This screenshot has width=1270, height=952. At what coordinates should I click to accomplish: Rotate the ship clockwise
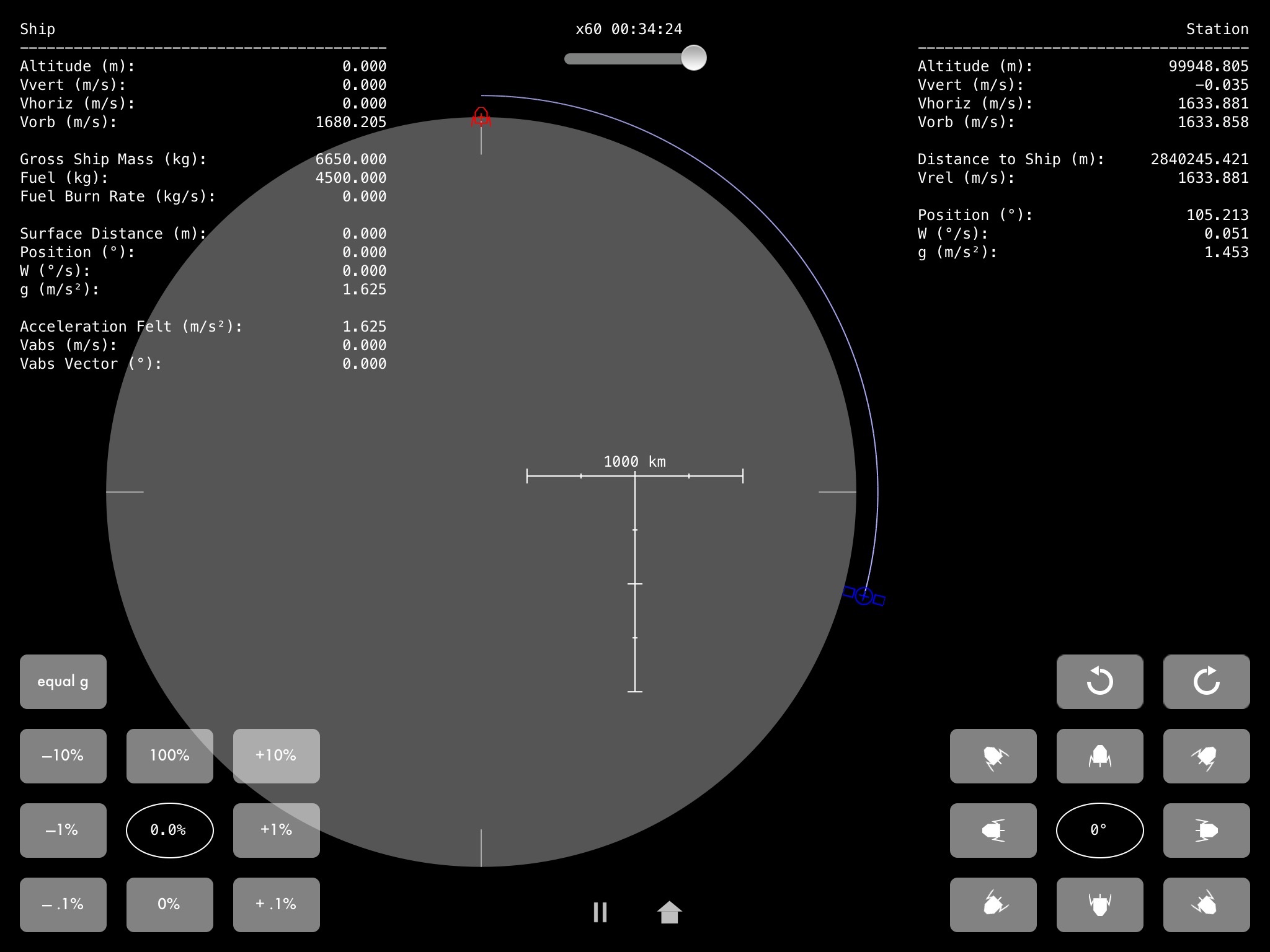point(1206,681)
